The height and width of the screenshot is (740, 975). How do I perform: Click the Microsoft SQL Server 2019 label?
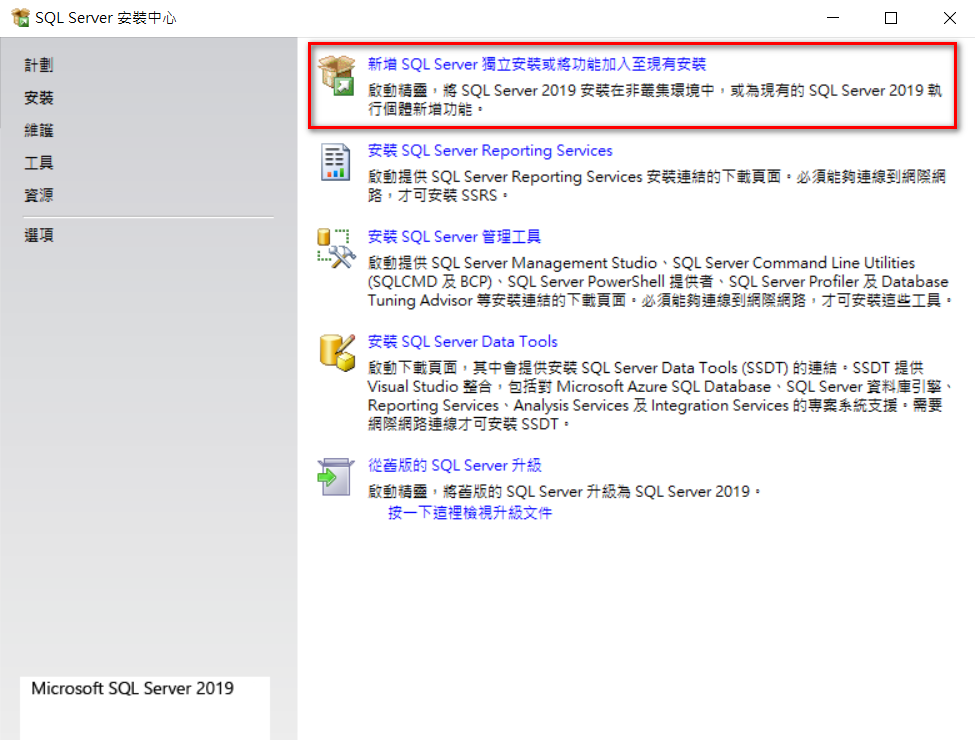pyautogui.click(x=132, y=688)
